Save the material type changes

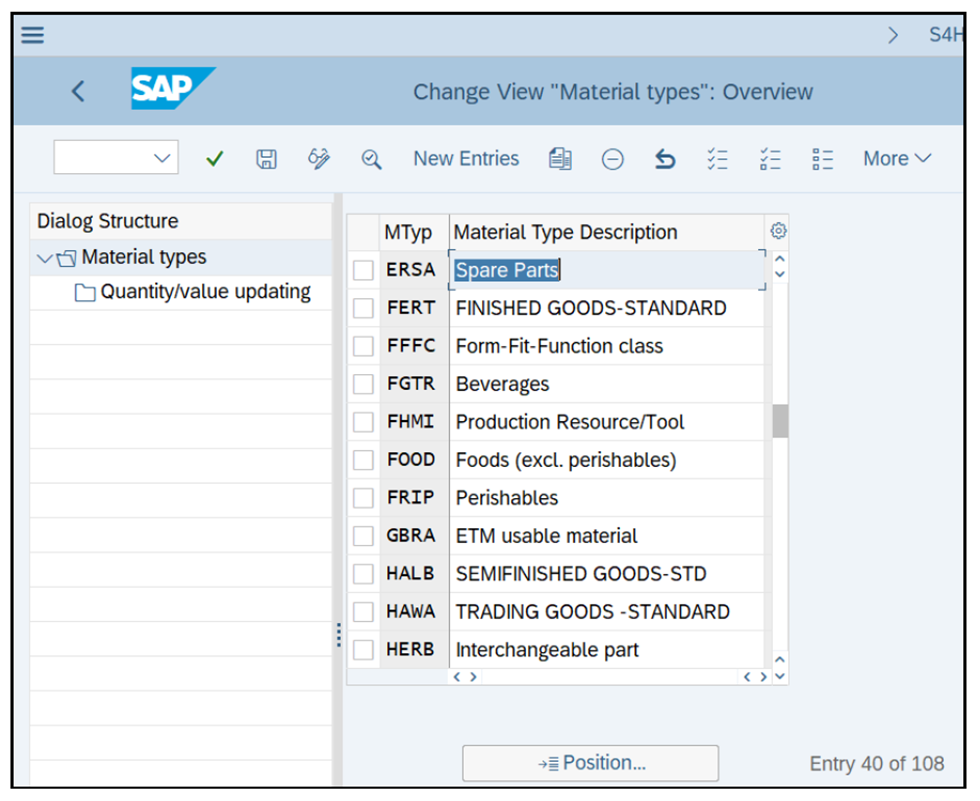pos(266,158)
